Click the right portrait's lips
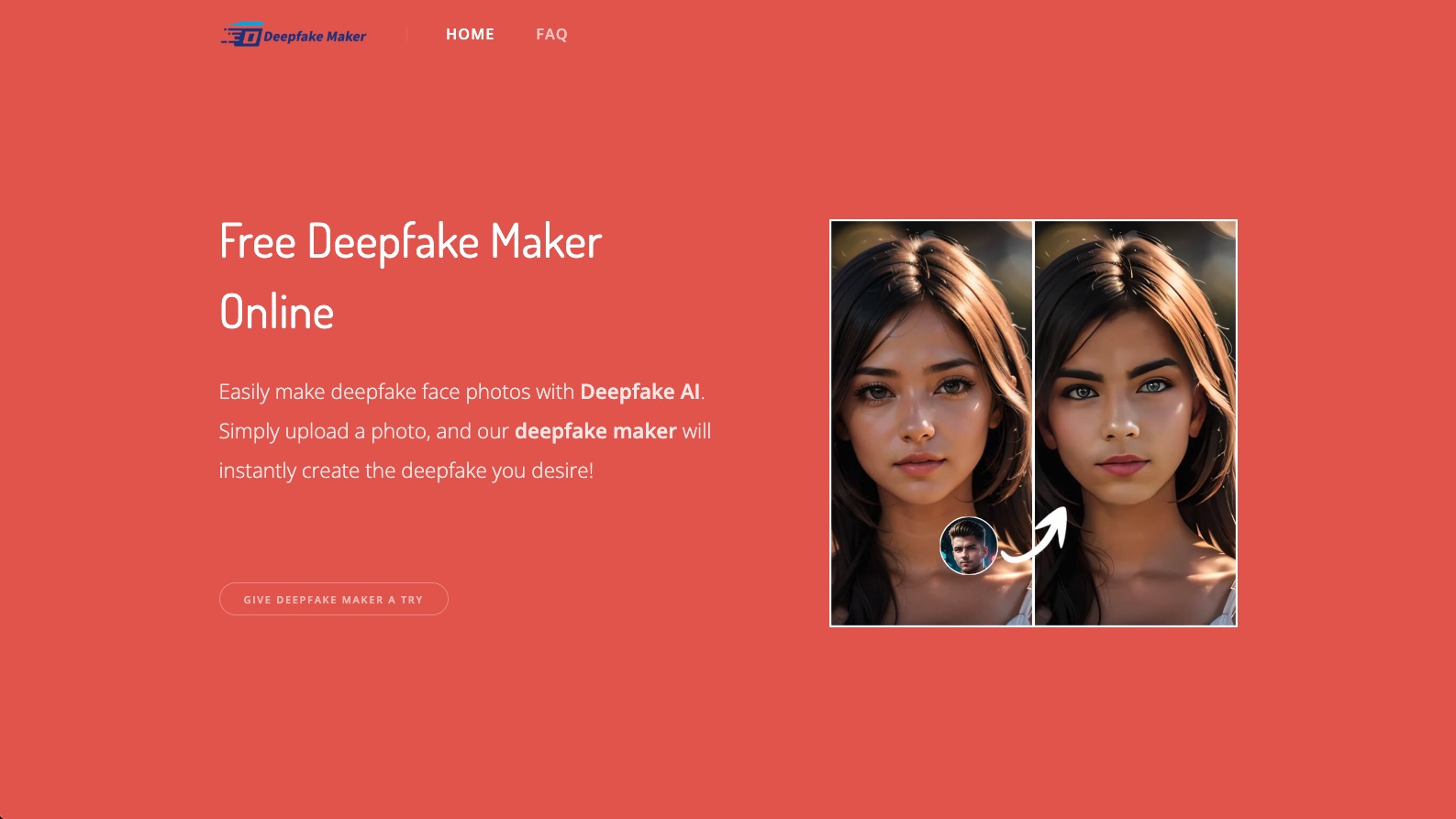 (x=1124, y=465)
